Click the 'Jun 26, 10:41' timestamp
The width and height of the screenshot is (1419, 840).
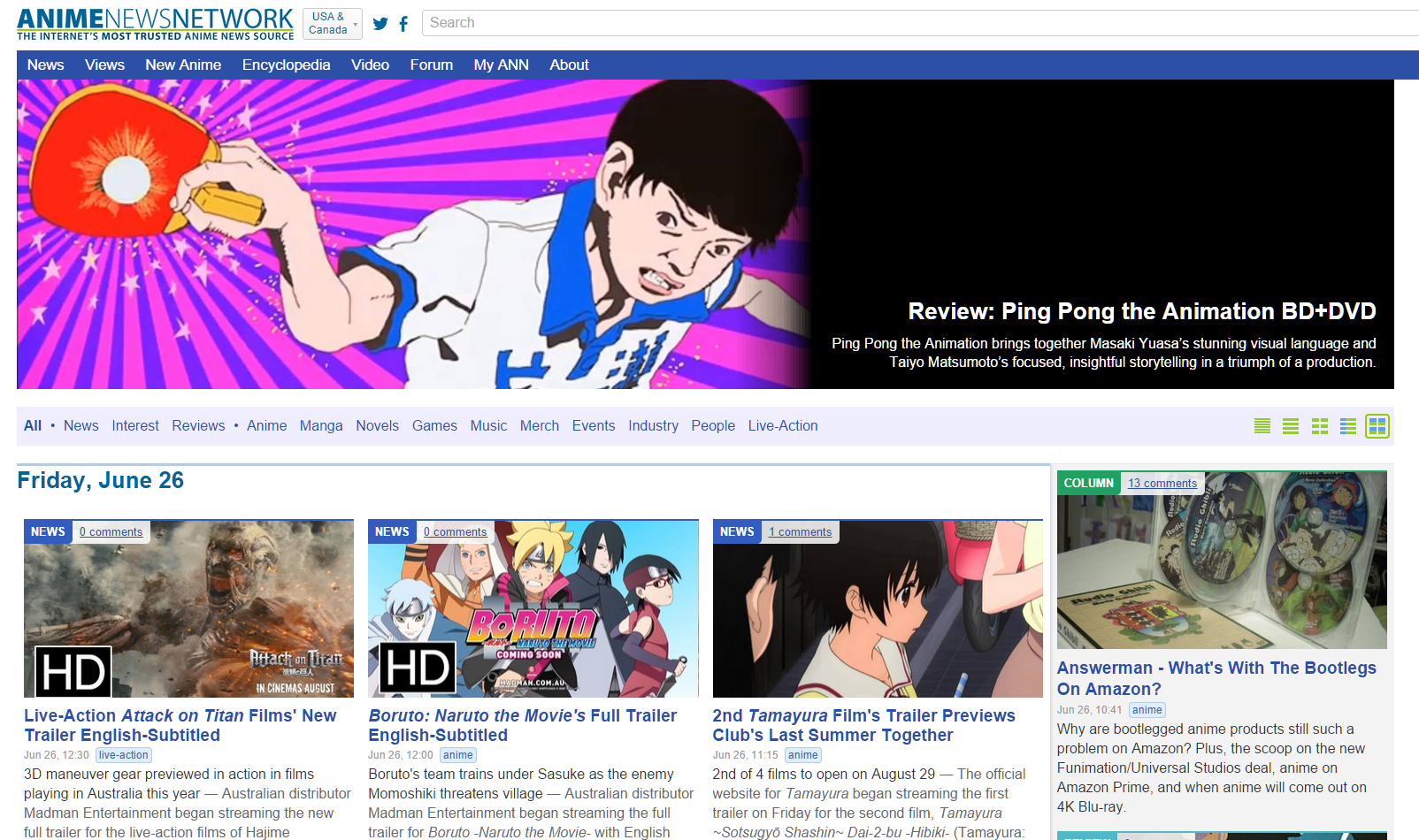[1090, 710]
